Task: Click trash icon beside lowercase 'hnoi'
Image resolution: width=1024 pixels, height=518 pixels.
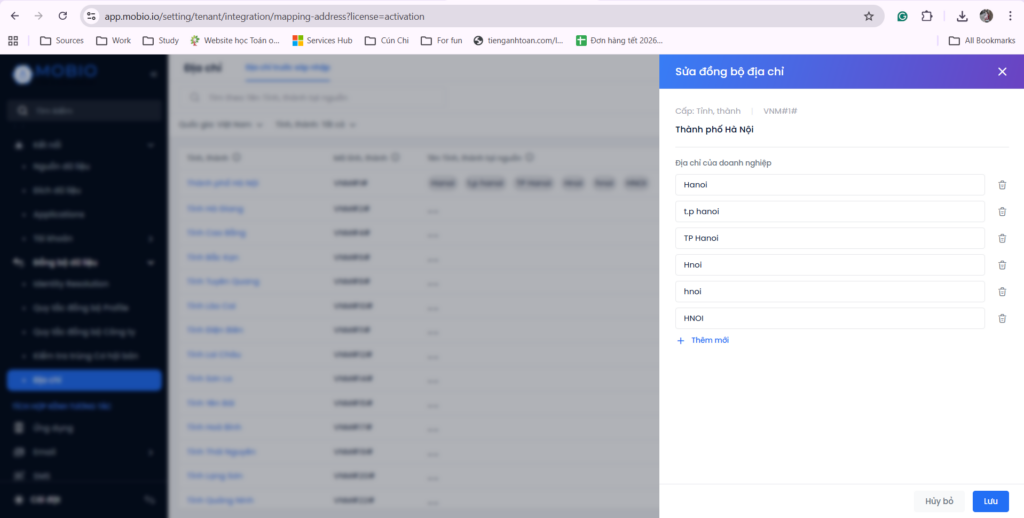Action: [x=1002, y=291]
